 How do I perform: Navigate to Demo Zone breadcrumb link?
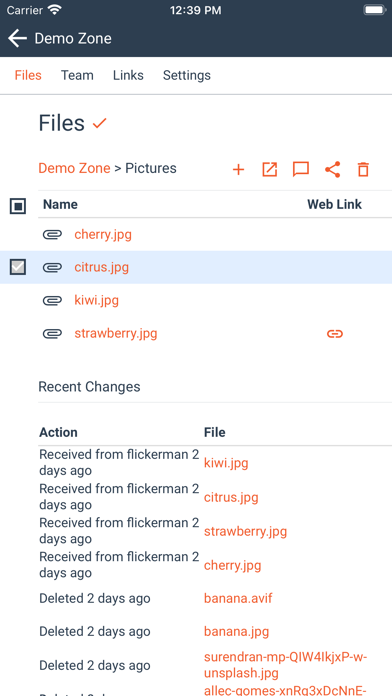pos(74,168)
